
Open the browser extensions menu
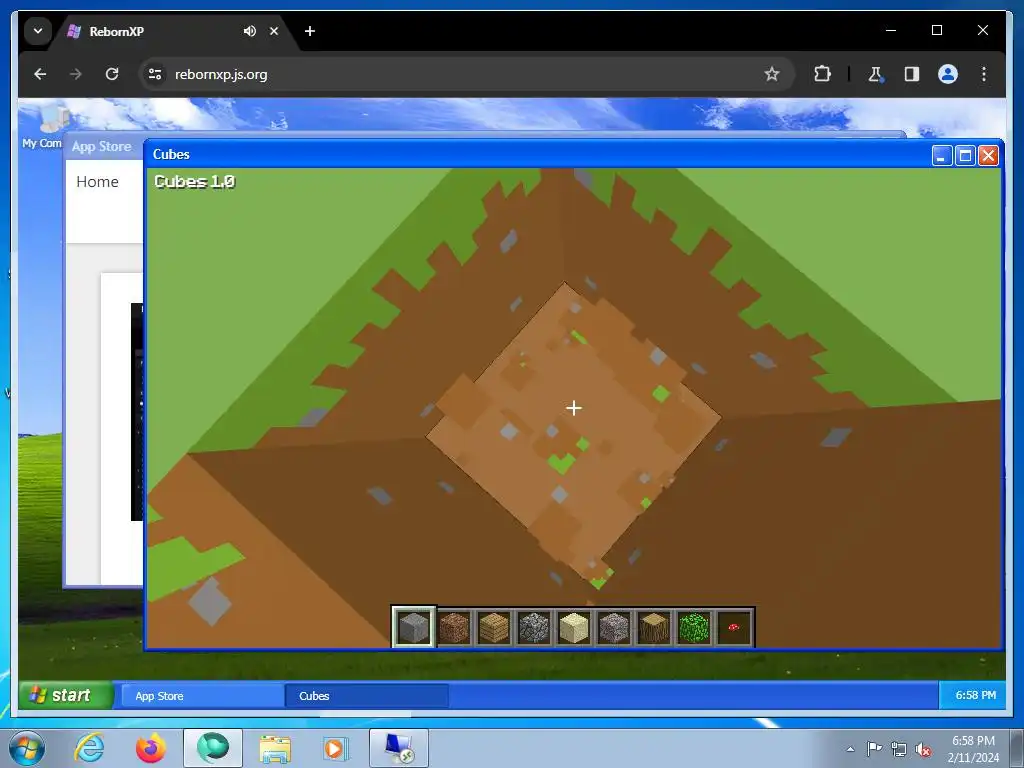[822, 74]
